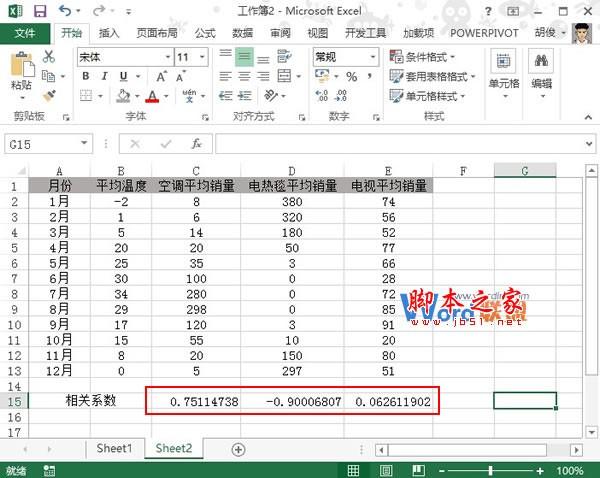Click the Cut scissors icon
The image size is (600, 478).
click(49, 57)
